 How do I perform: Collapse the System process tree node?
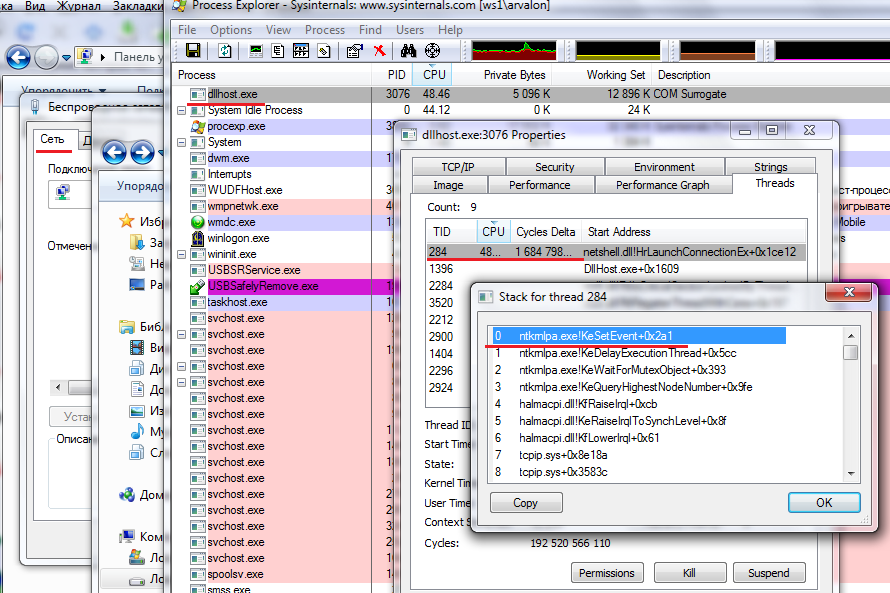[182, 142]
